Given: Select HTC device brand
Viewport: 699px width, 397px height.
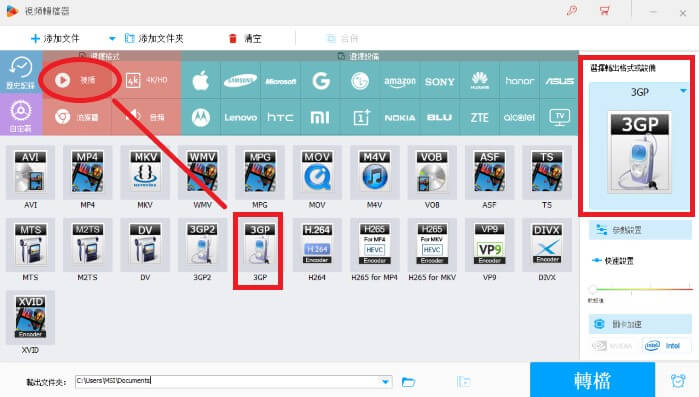Looking at the screenshot, I should point(280,118).
